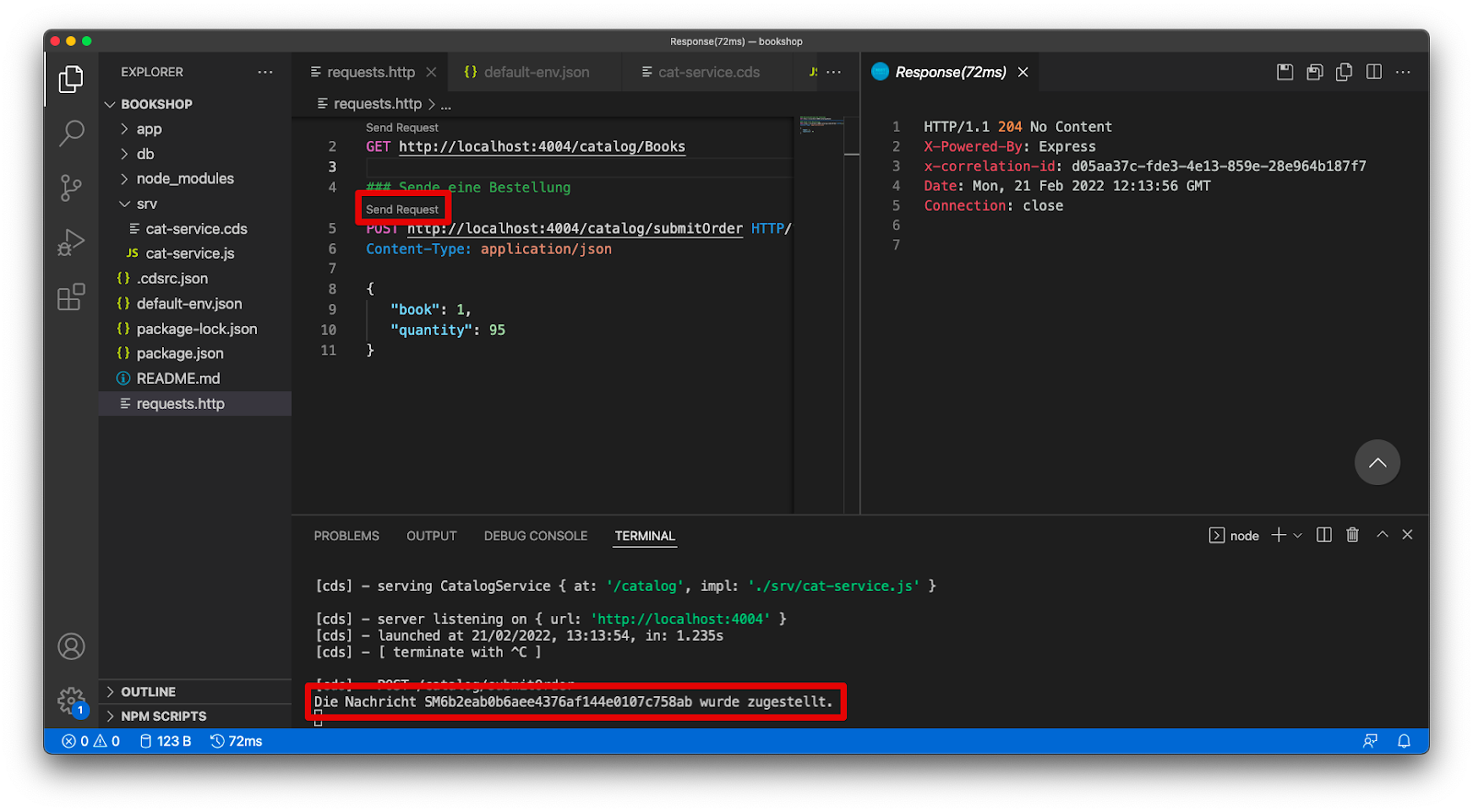Open editor group more actions ellipsis
The width and height of the screenshot is (1473, 812).
(833, 72)
